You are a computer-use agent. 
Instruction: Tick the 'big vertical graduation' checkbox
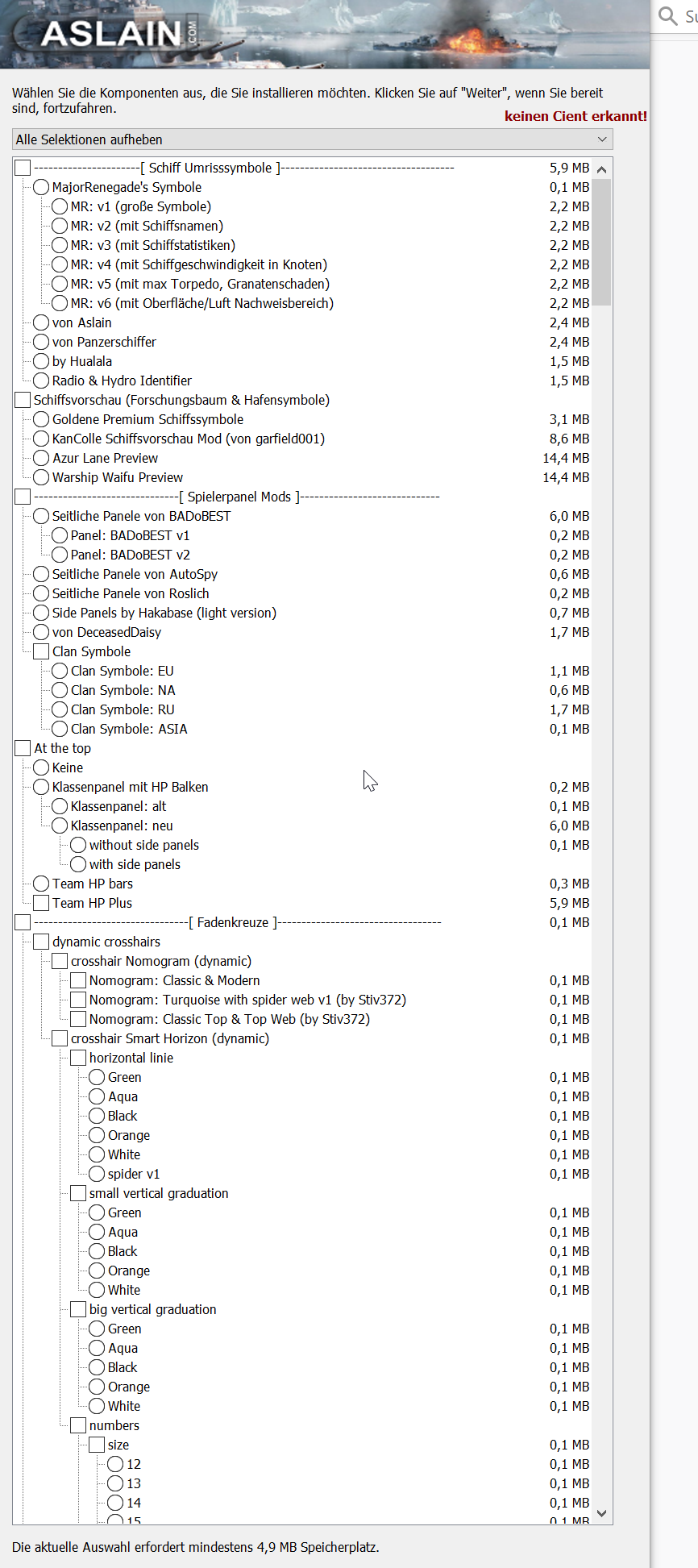pyautogui.click(x=78, y=1309)
